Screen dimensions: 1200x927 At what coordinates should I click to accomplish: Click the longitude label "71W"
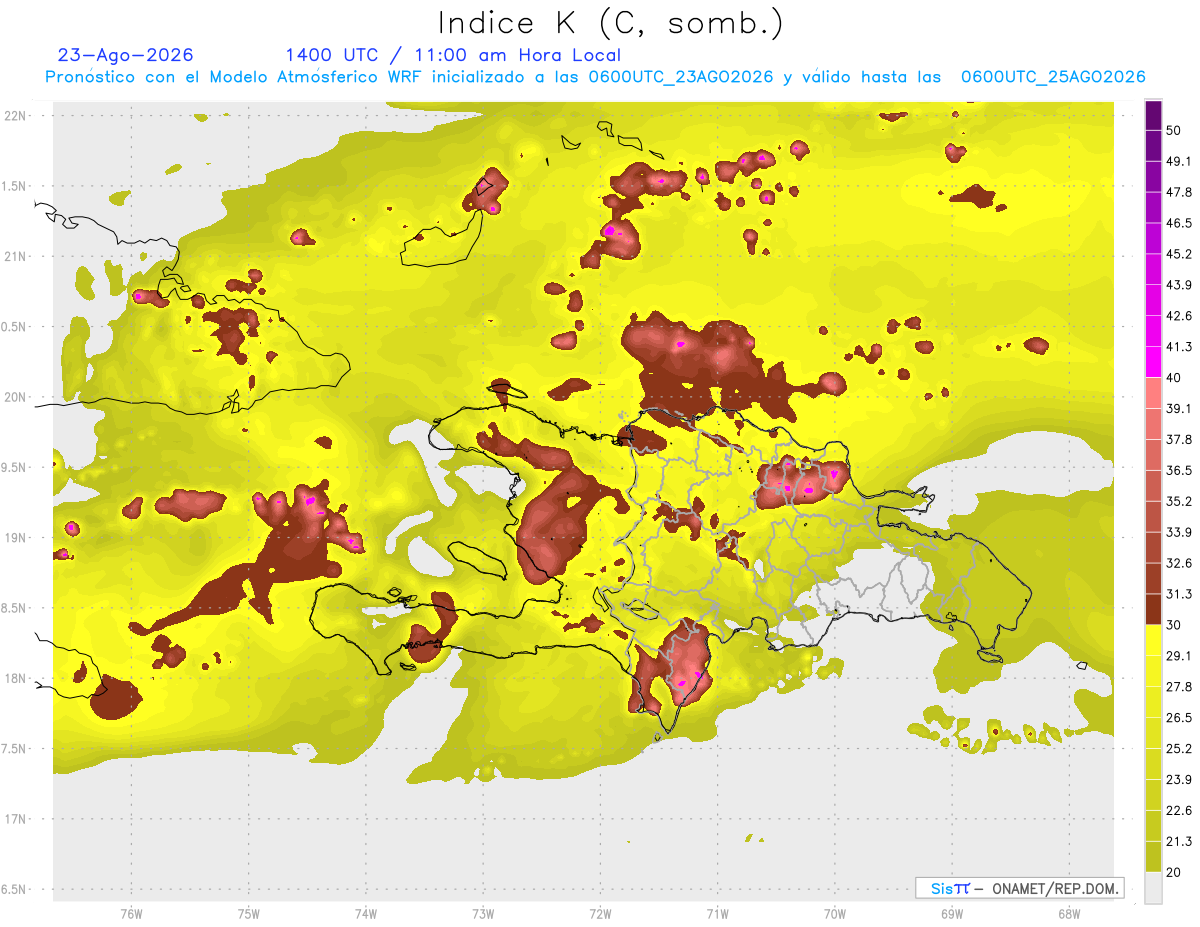click(717, 914)
